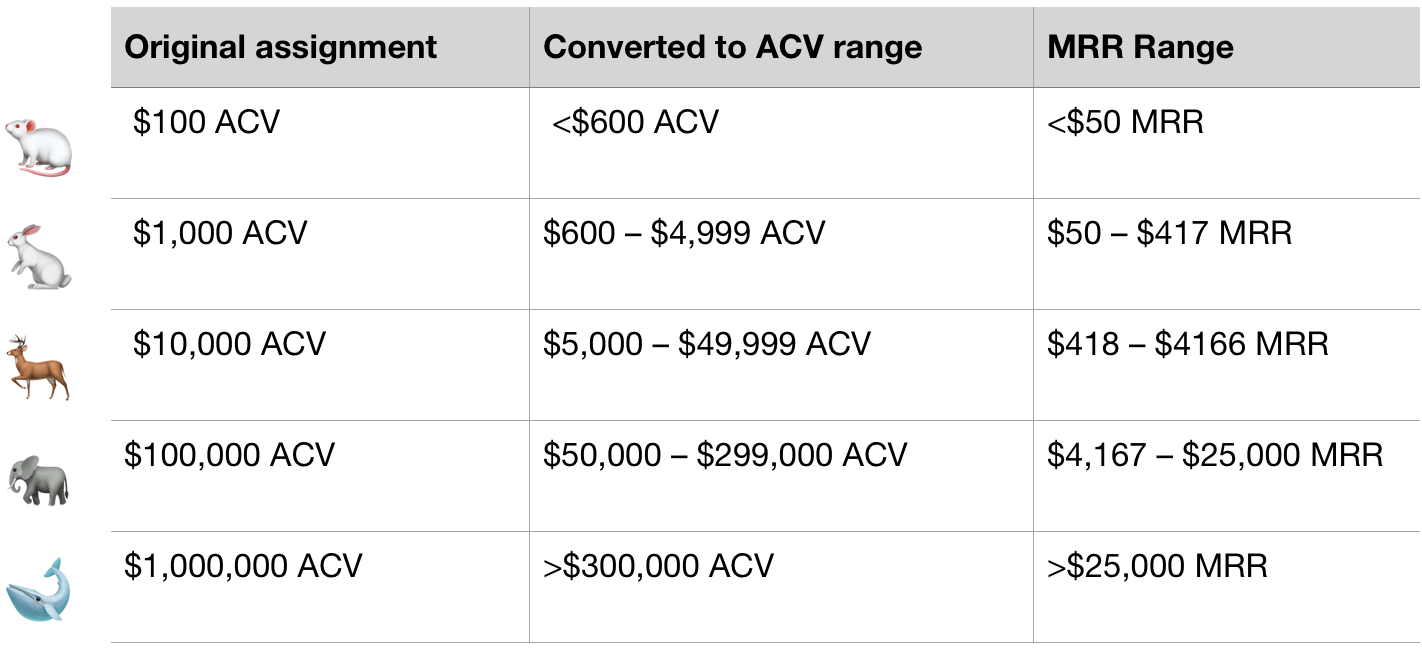Image resolution: width=1422 pixels, height=648 pixels.
Task: Select the >$300,000 ACV cell
Action: coord(781,587)
